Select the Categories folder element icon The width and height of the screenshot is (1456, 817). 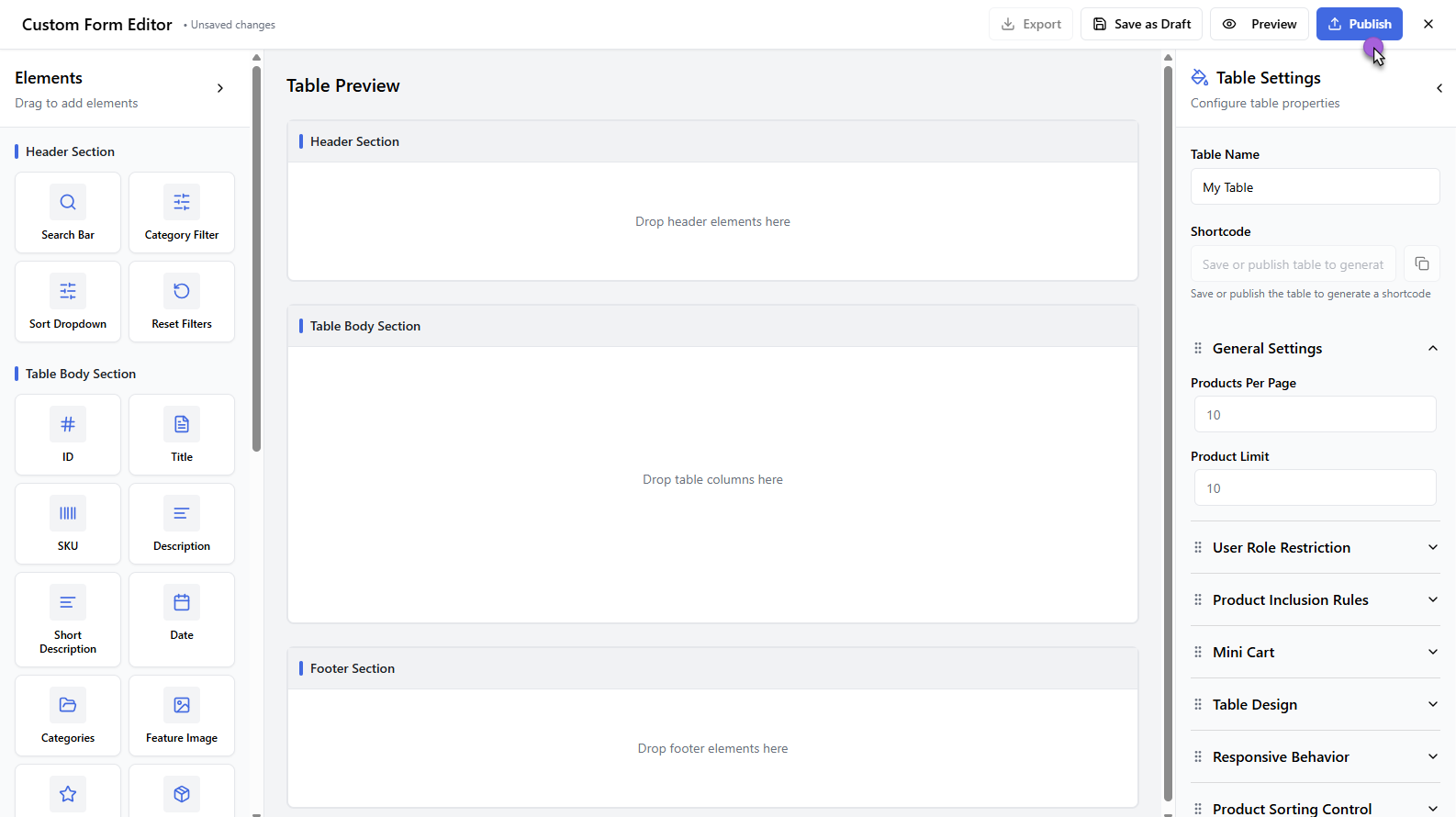click(x=68, y=705)
